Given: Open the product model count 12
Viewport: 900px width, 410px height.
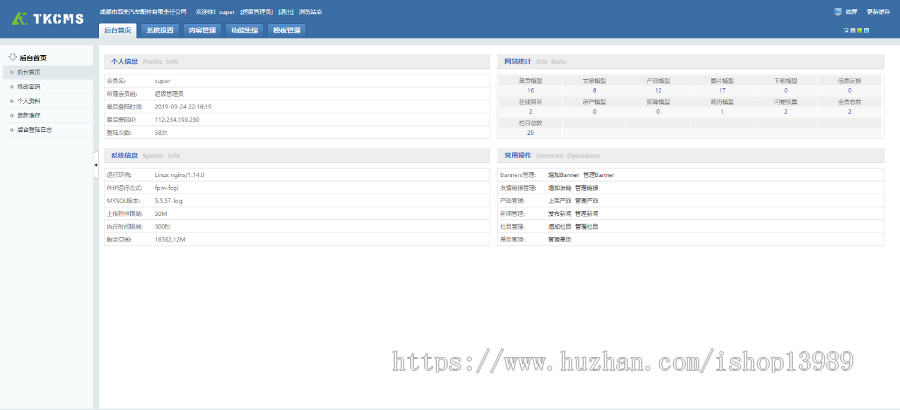Looking at the screenshot, I should point(658,91).
